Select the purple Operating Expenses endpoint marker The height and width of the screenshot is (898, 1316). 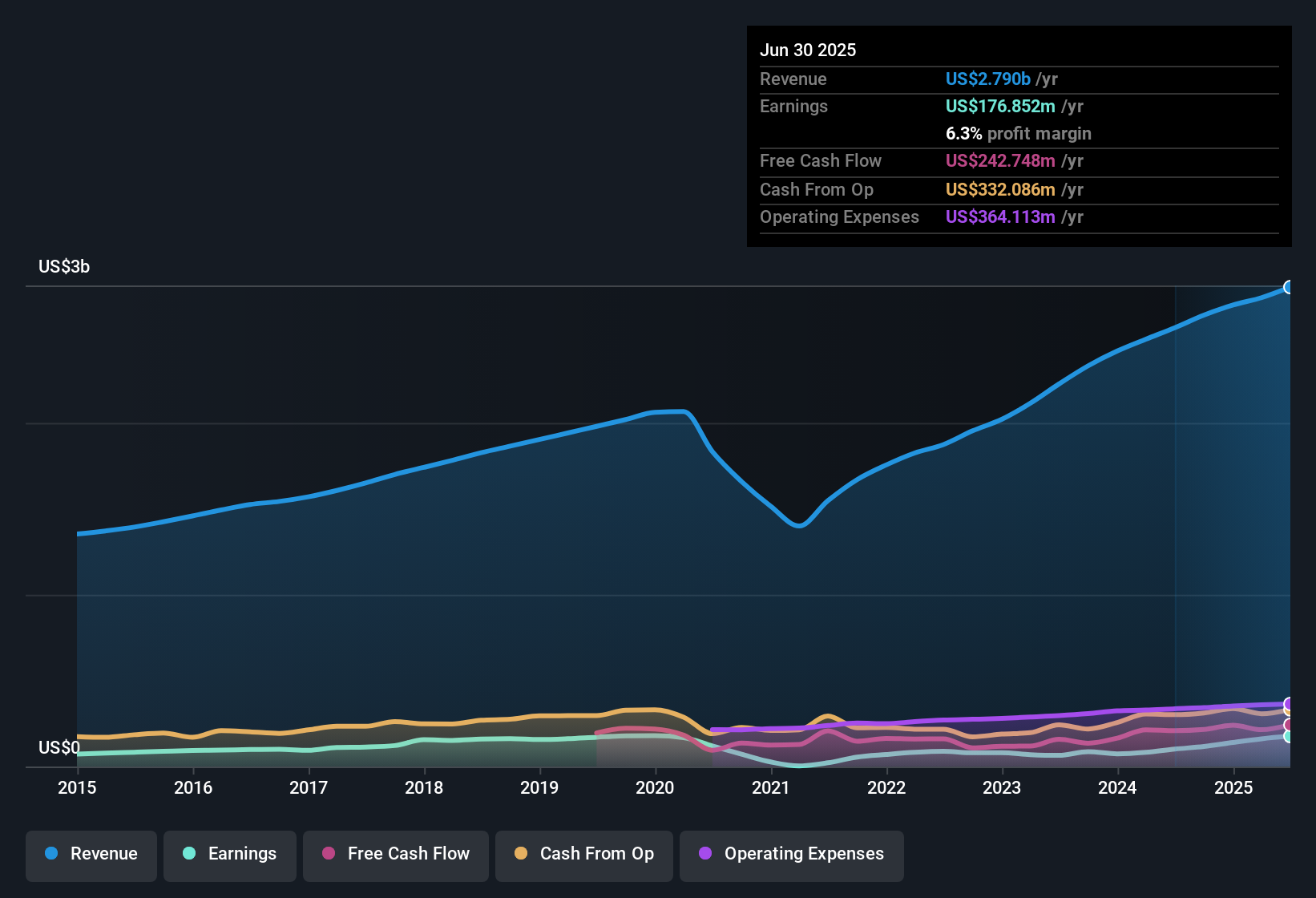[1289, 704]
